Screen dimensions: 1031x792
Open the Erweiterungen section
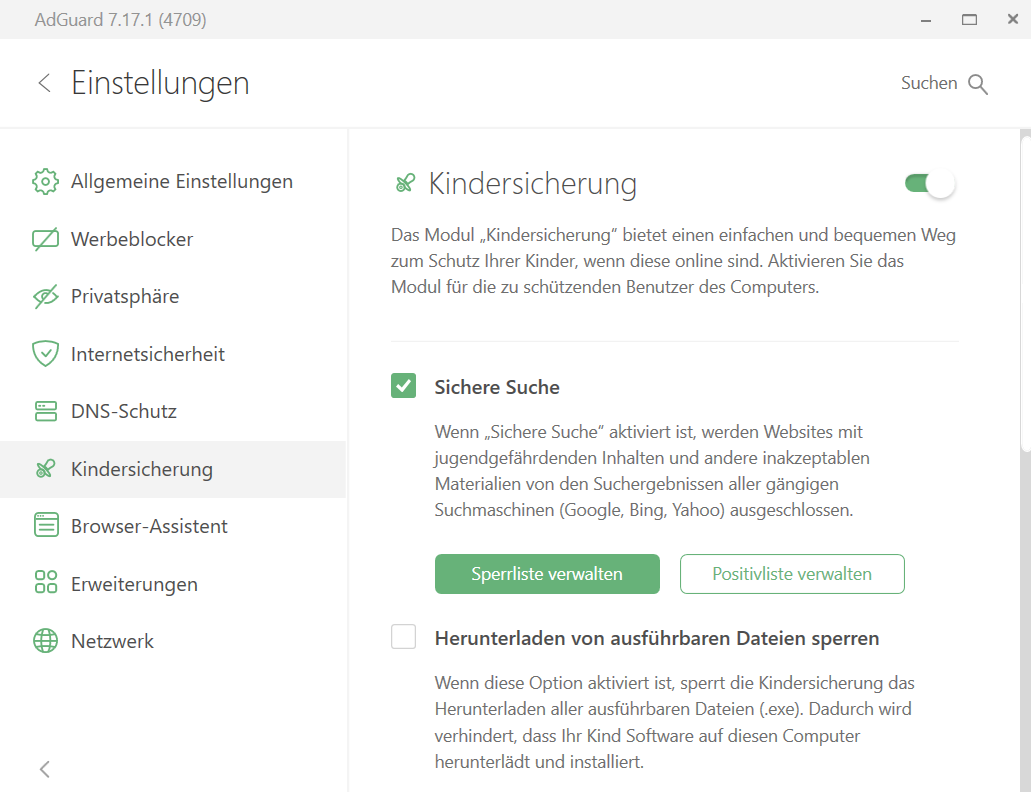pos(173,584)
